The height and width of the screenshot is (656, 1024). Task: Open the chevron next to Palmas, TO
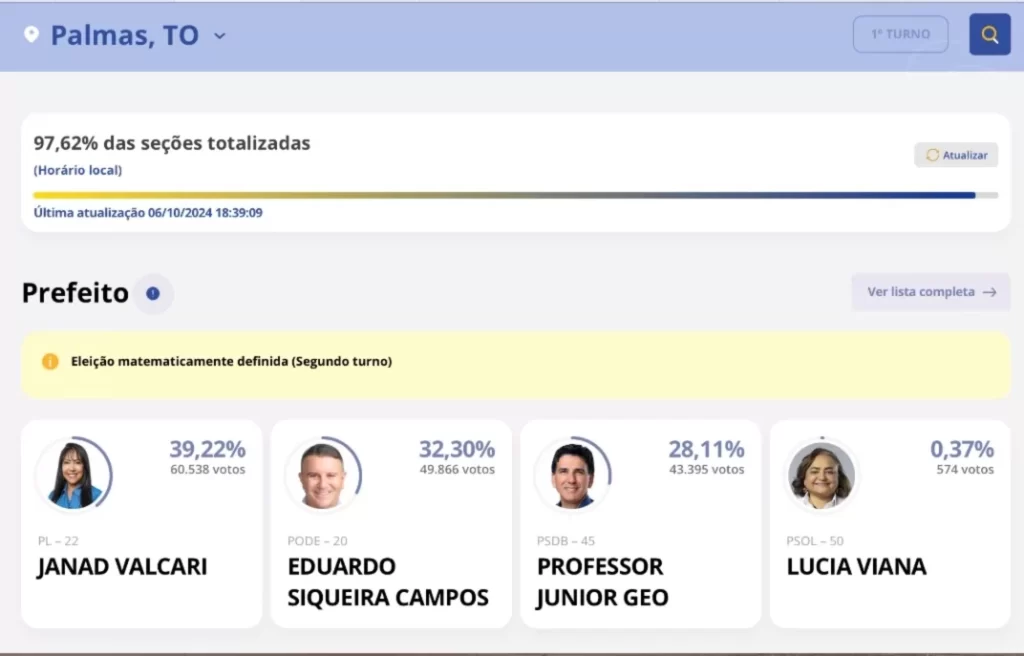click(219, 35)
